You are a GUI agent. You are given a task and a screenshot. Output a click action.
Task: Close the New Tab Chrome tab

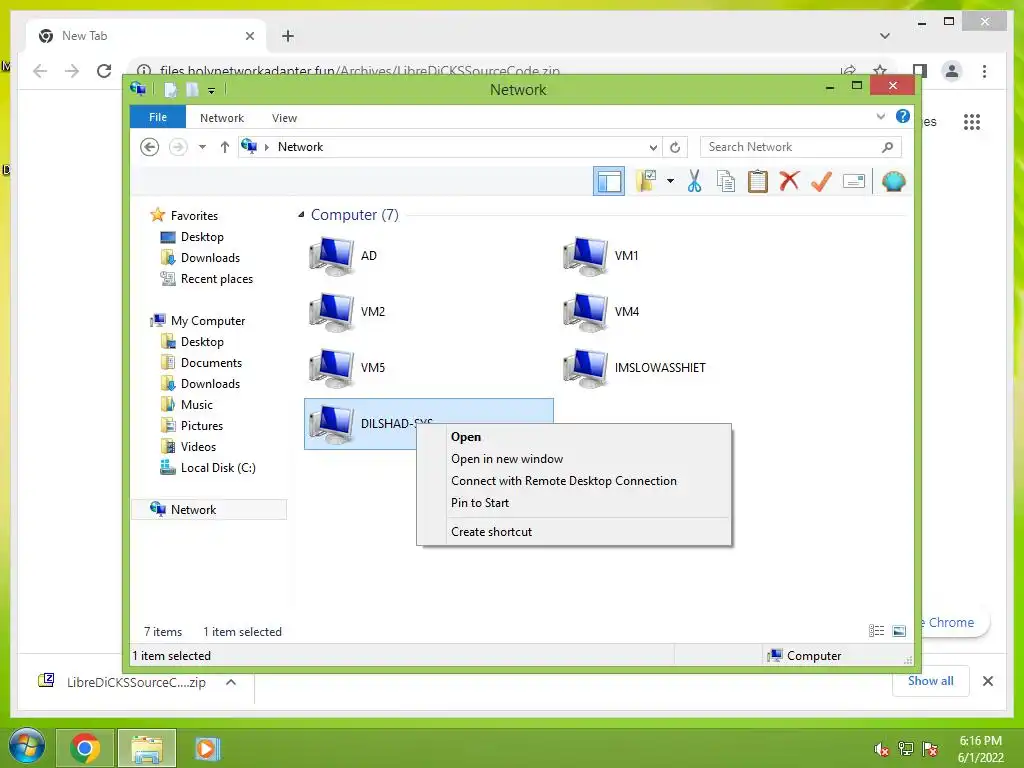(249, 36)
